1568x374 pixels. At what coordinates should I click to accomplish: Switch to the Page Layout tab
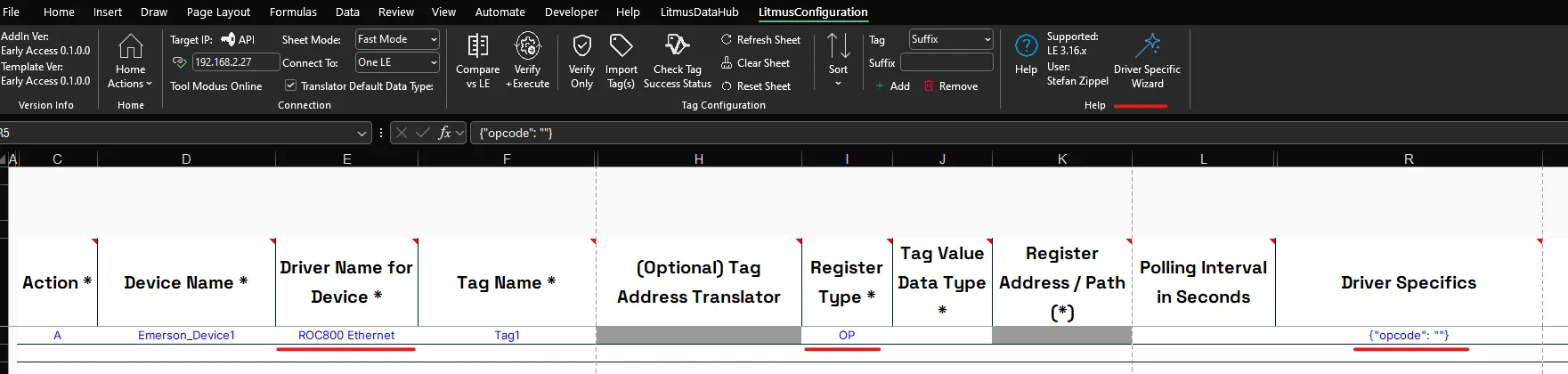218,12
